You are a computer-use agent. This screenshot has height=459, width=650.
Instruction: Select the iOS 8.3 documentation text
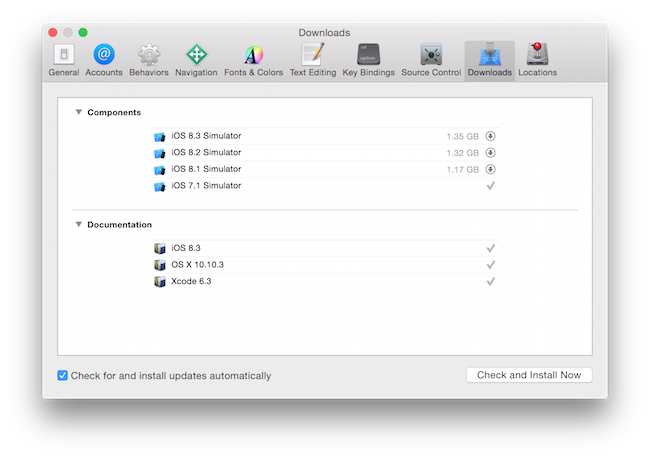click(x=186, y=248)
